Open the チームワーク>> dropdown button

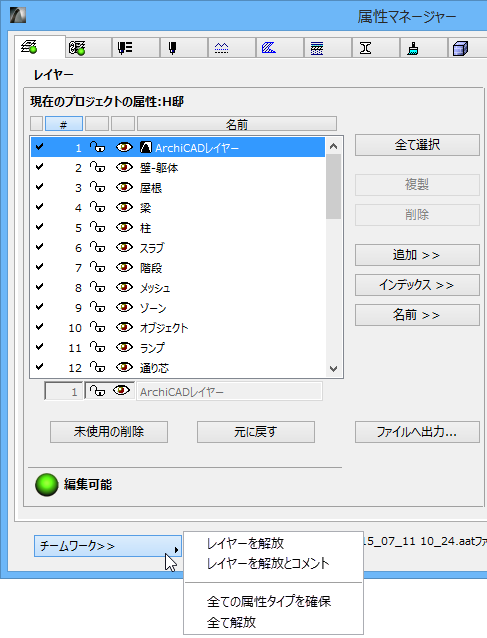pyautogui.click(x=108, y=546)
